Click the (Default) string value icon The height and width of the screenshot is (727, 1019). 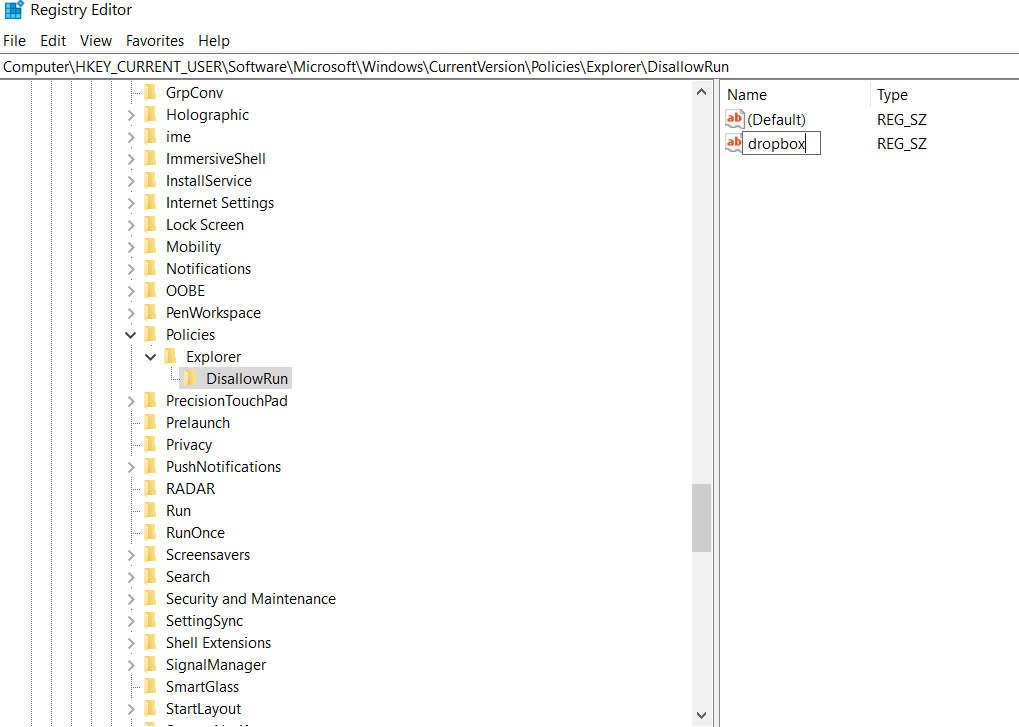click(734, 119)
